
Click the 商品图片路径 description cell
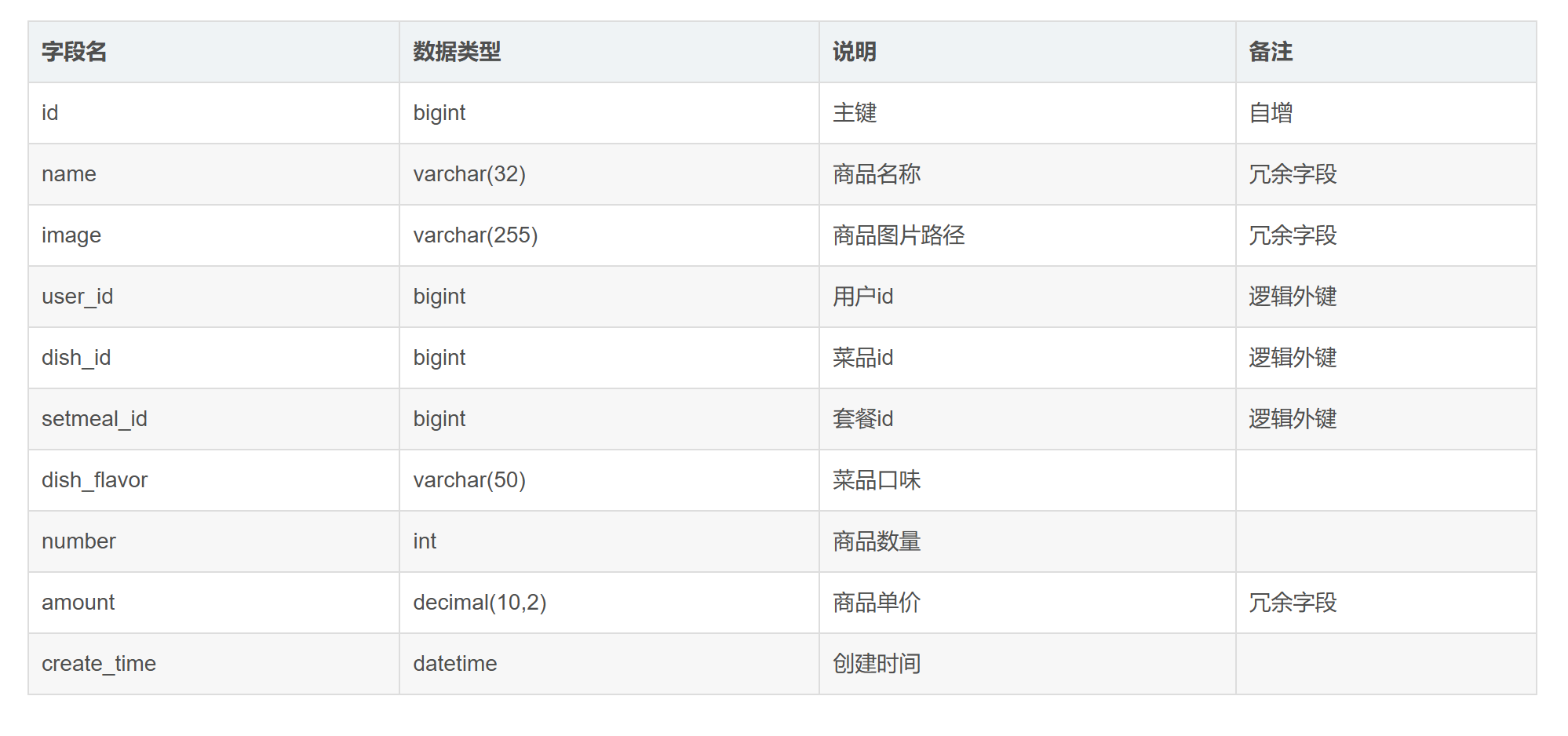(x=1027, y=235)
